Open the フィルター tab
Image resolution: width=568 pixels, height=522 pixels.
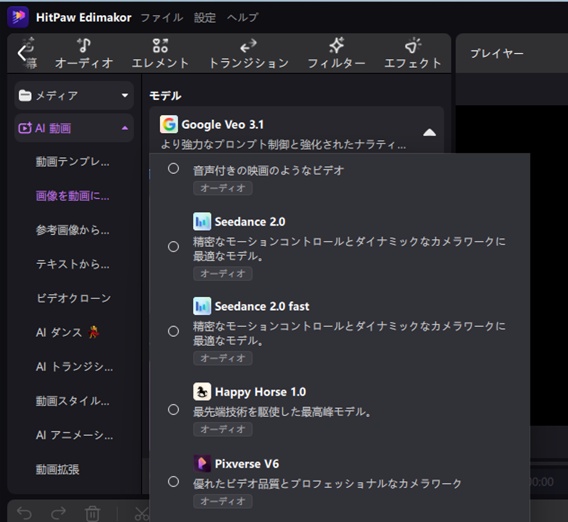click(x=336, y=54)
